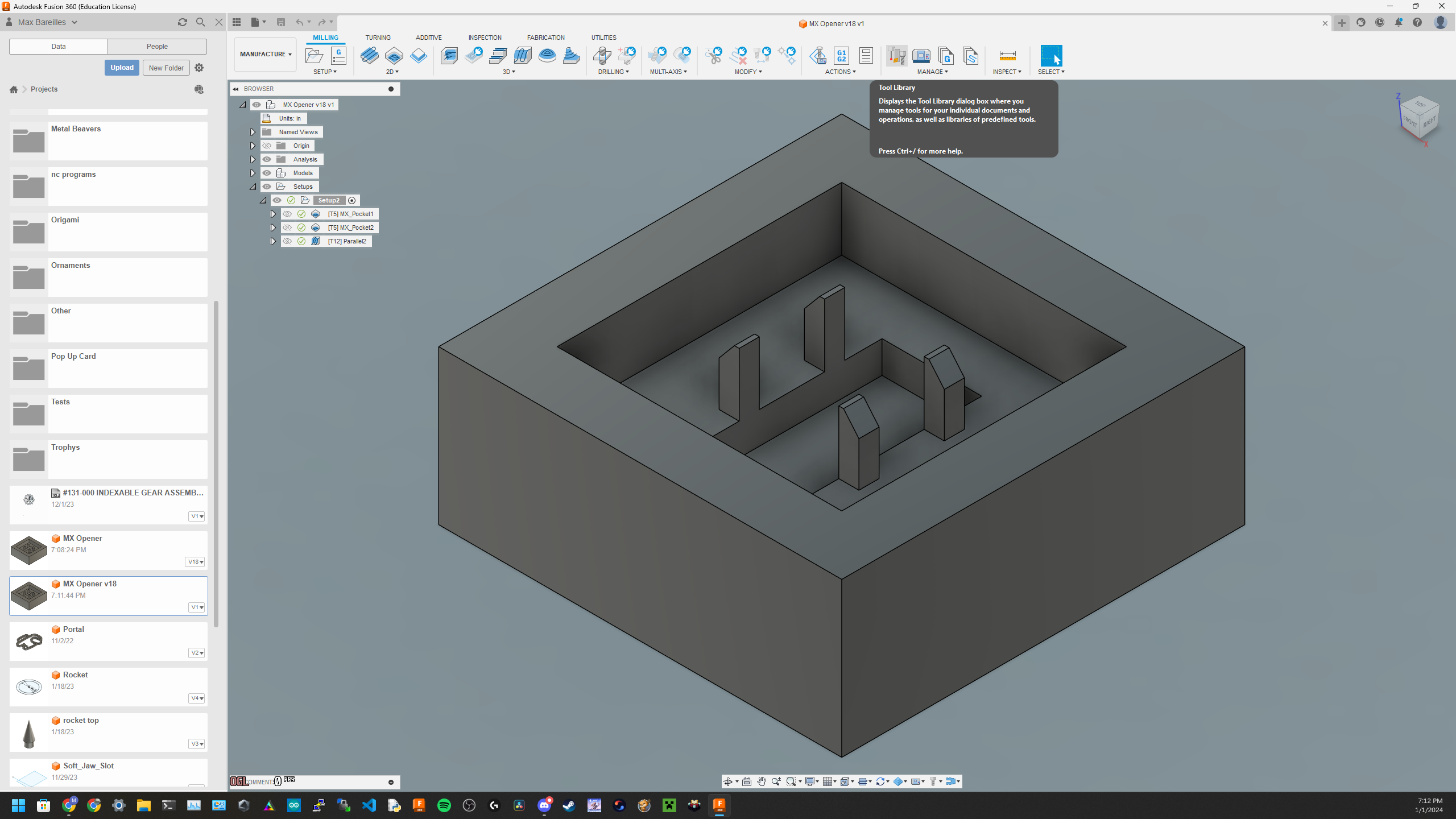Toggle visibility of T12 Parallel2 operation
Image resolution: width=1456 pixels, height=819 pixels.
click(287, 241)
